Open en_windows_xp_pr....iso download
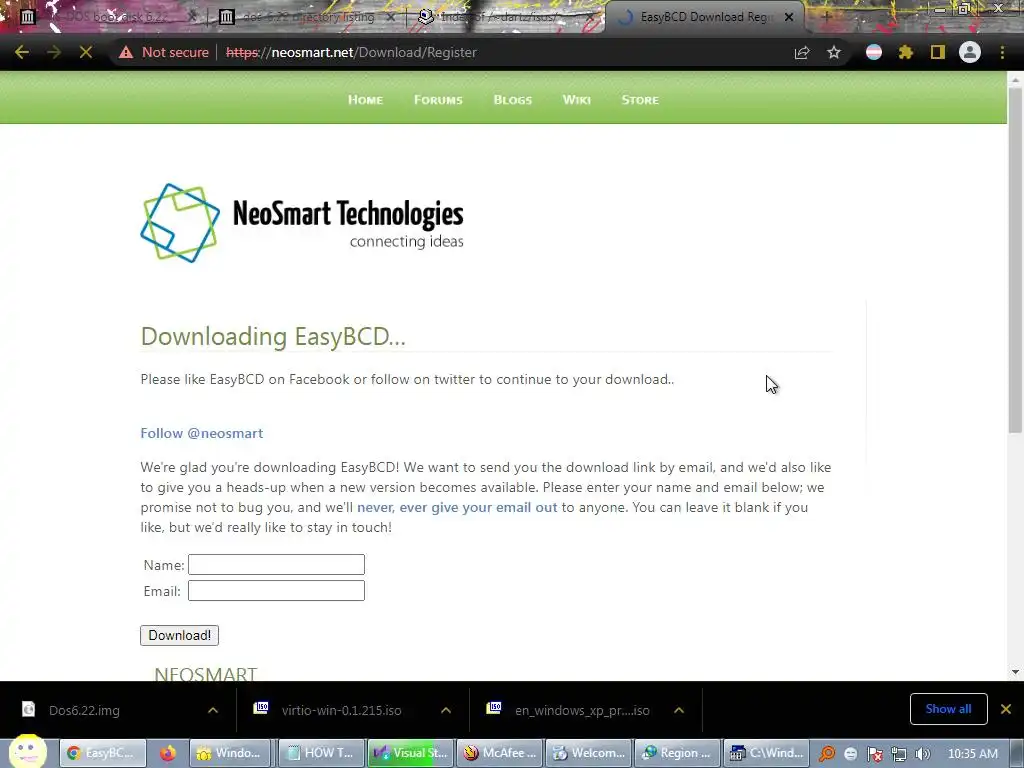The height and width of the screenshot is (768, 1024). [x=582, y=711]
